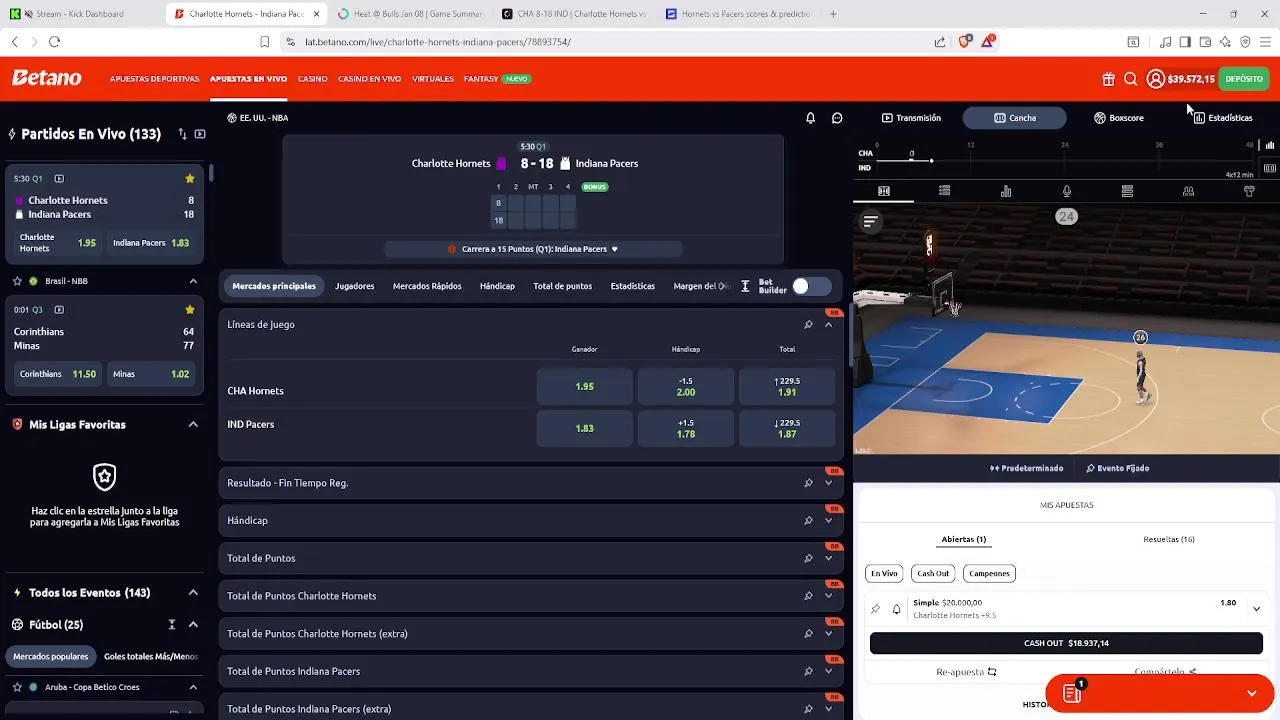Expand the Total de Puntos Charlotte Hornets market

point(828,596)
